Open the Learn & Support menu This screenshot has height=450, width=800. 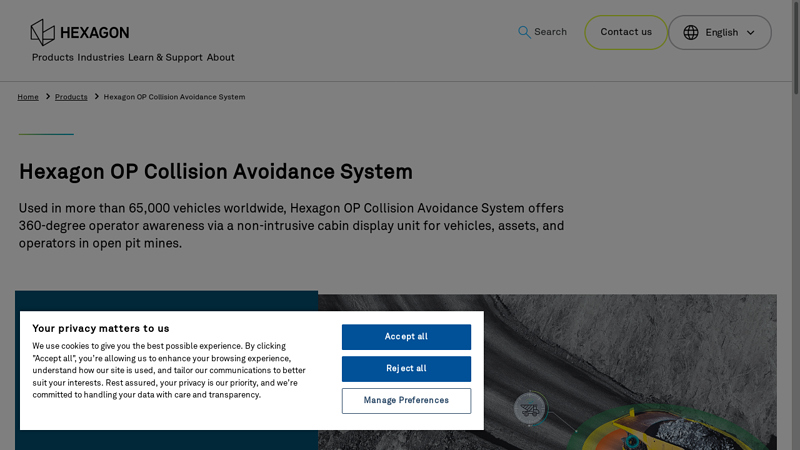165,58
